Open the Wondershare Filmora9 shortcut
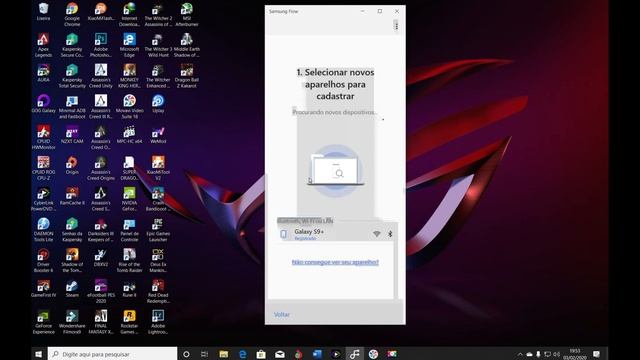640x360 pixels. pyautogui.click(x=72, y=322)
